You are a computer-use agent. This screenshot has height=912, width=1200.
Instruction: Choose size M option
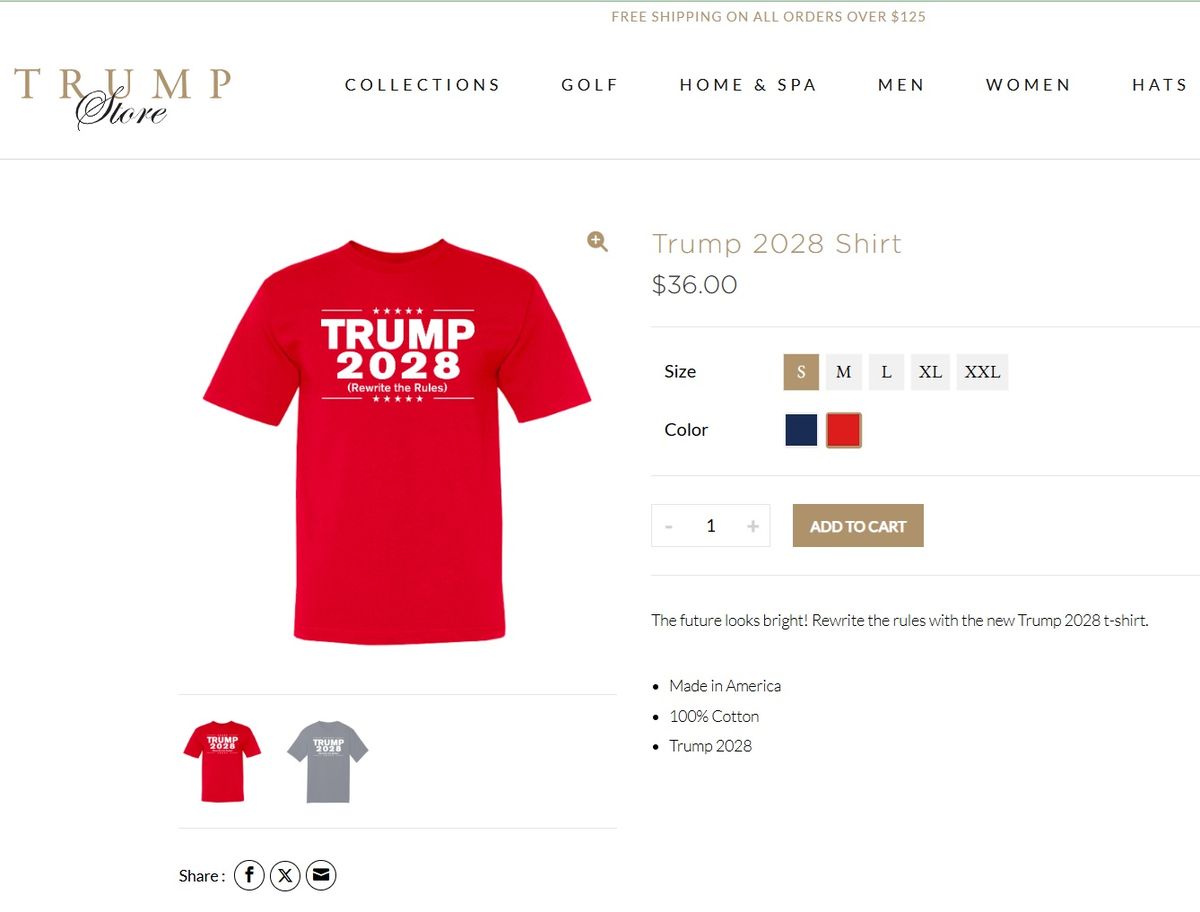pyautogui.click(x=844, y=372)
